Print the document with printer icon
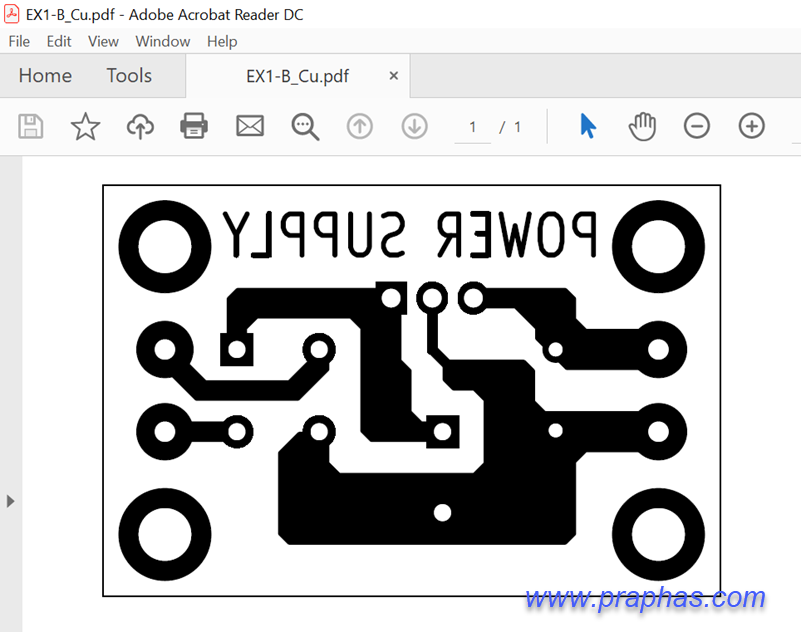The image size is (801, 632). 194,126
